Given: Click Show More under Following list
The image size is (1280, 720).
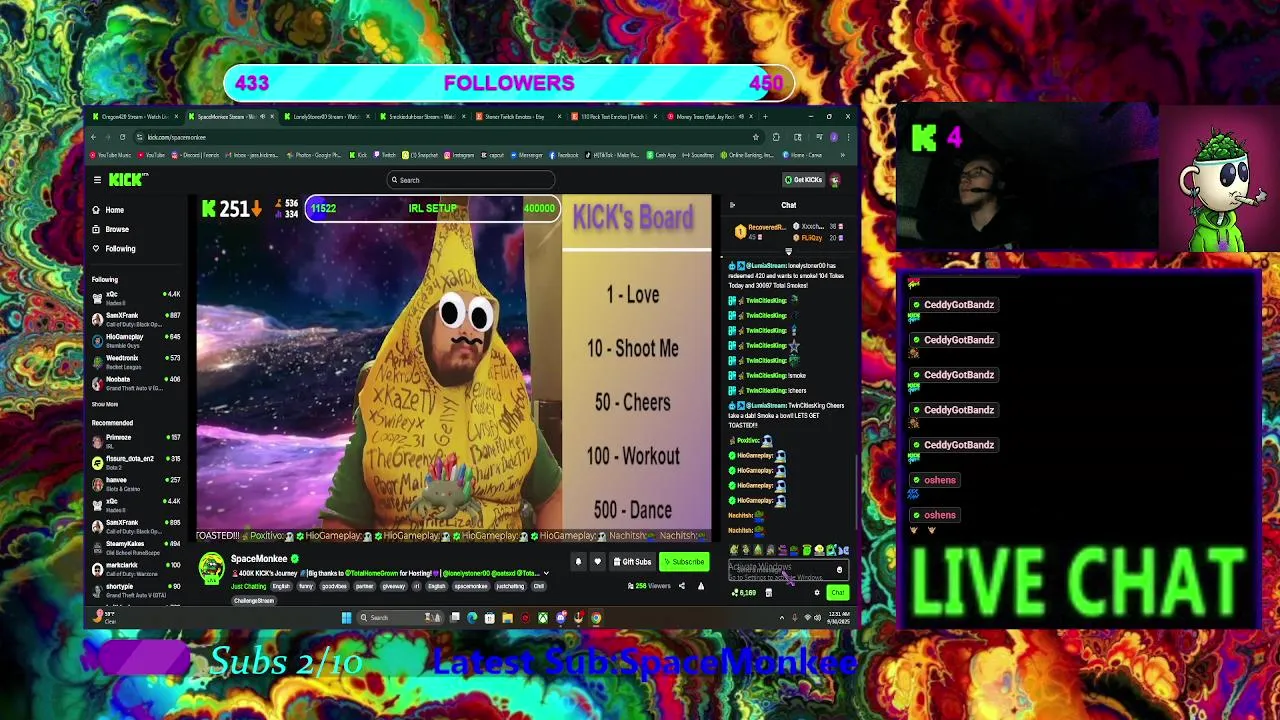Looking at the screenshot, I should click(x=105, y=404).
